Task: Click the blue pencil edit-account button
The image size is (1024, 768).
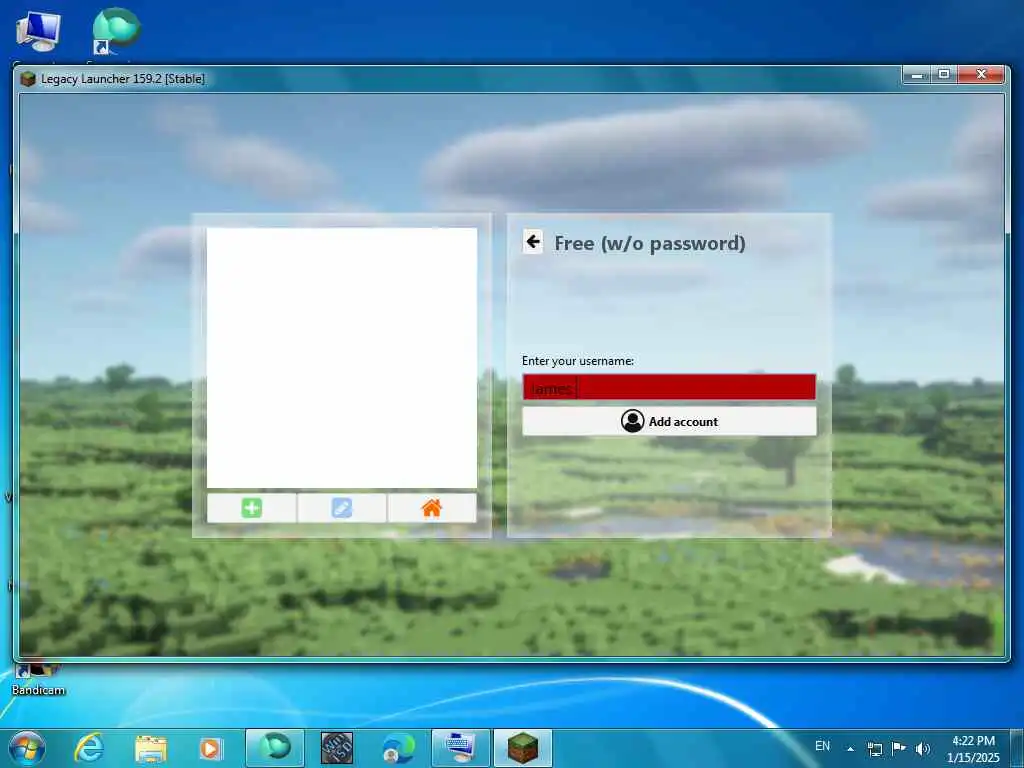Action: coord(342,508)
